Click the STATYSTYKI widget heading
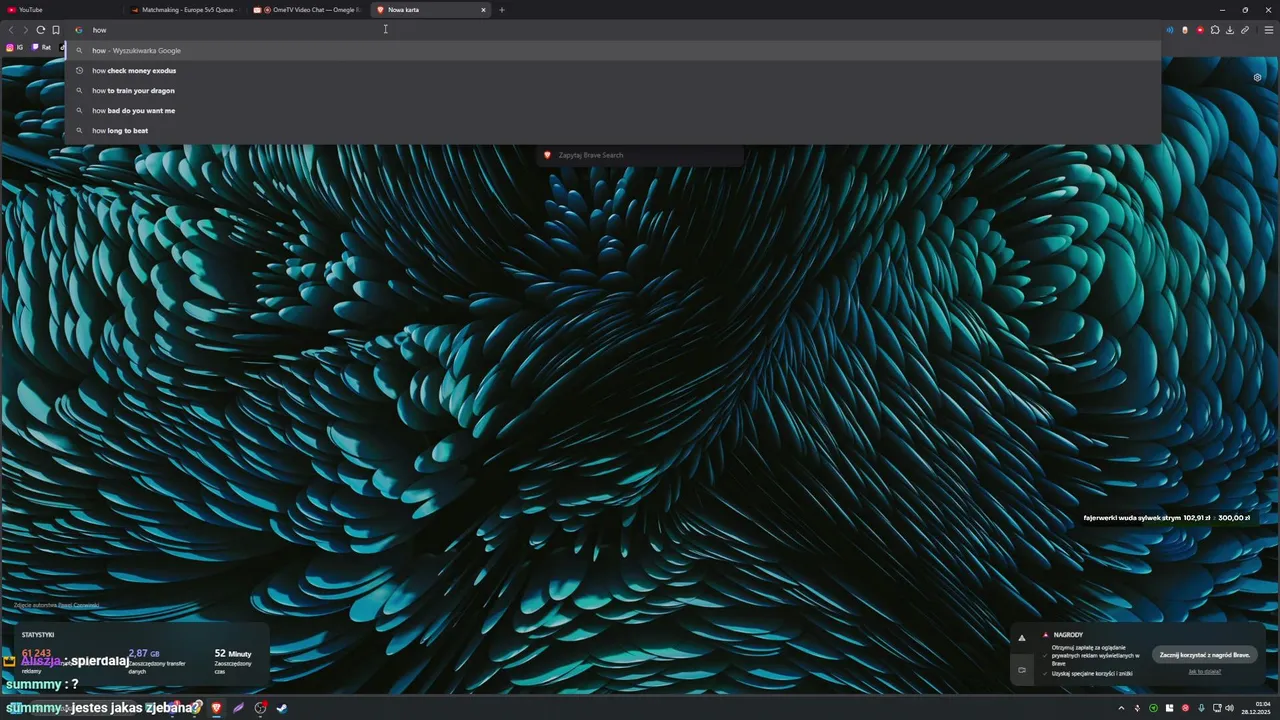Image resolution: width=1280 pixels, height=720 pixels. (38, 635)
